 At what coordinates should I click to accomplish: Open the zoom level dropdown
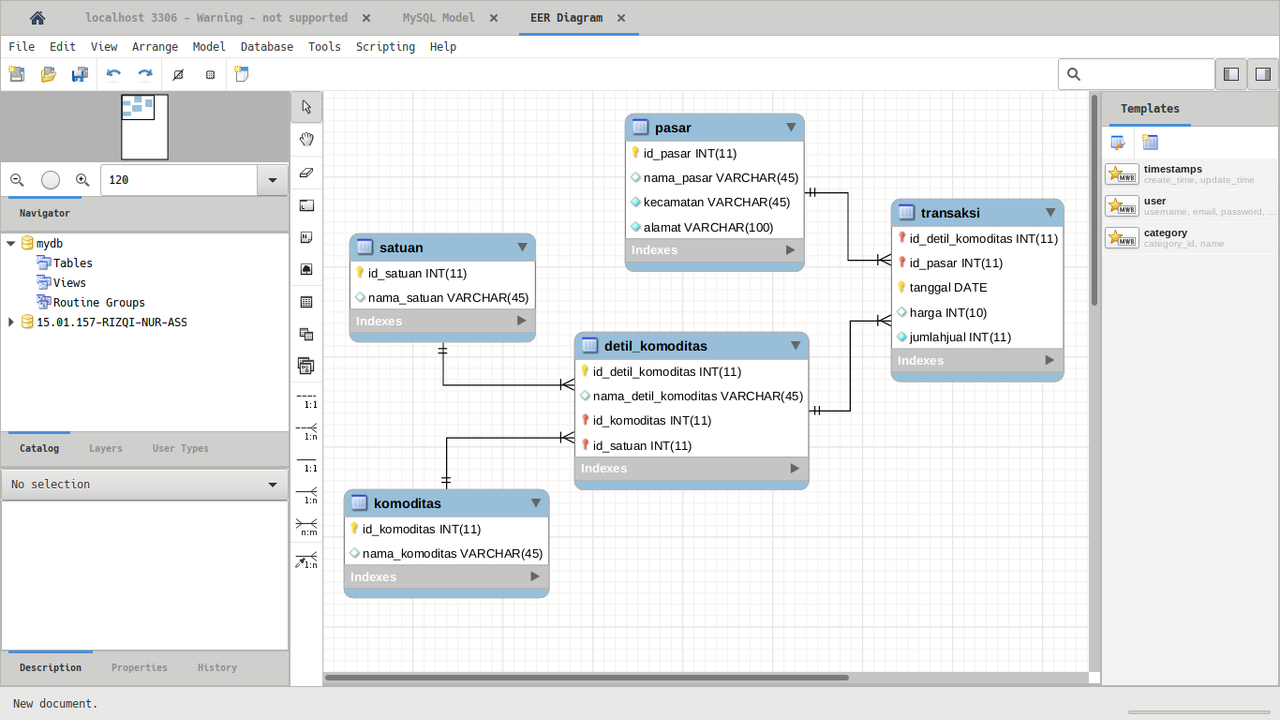[x=272, y=180]
